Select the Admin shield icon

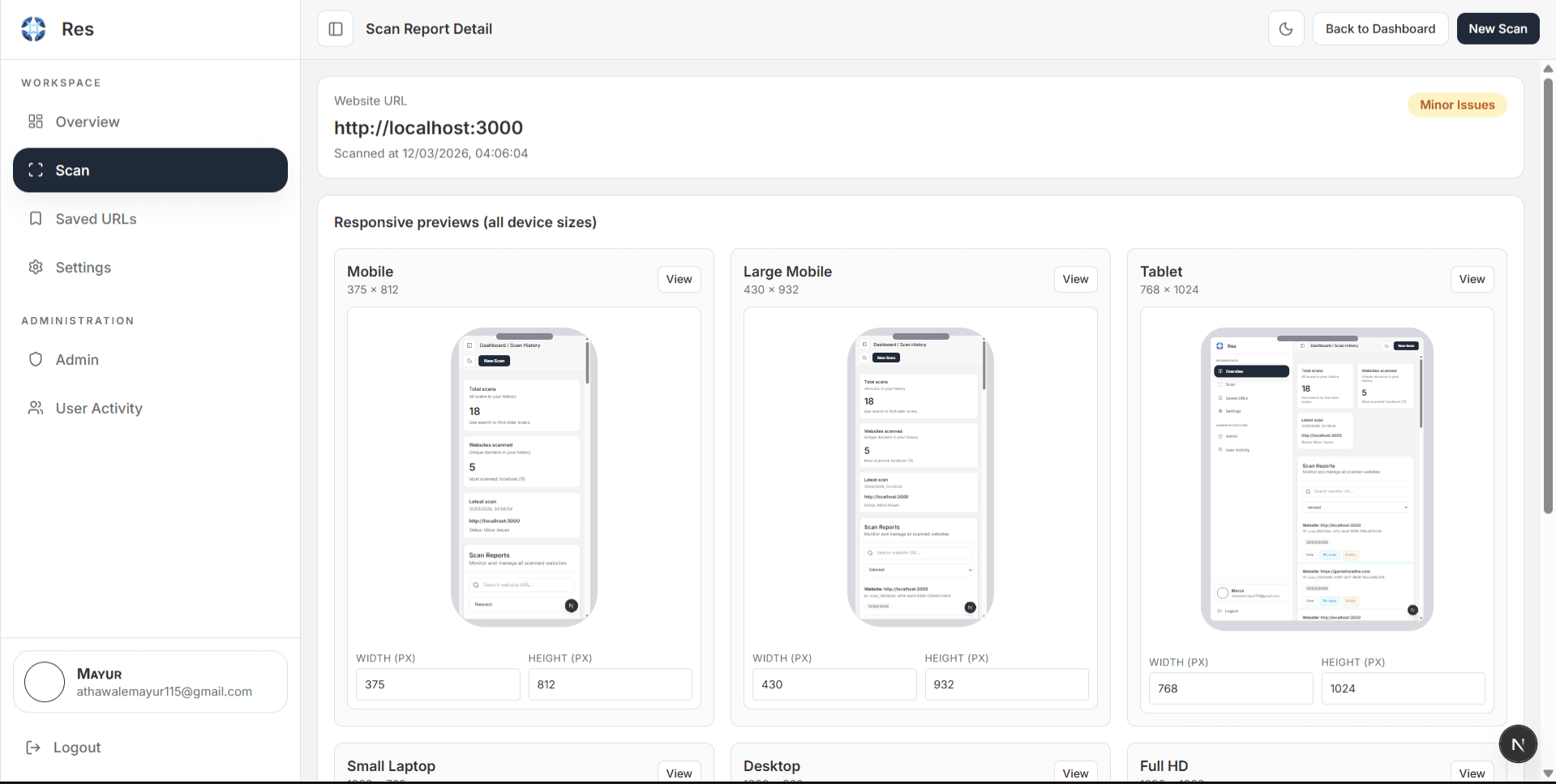pos(35,359)
